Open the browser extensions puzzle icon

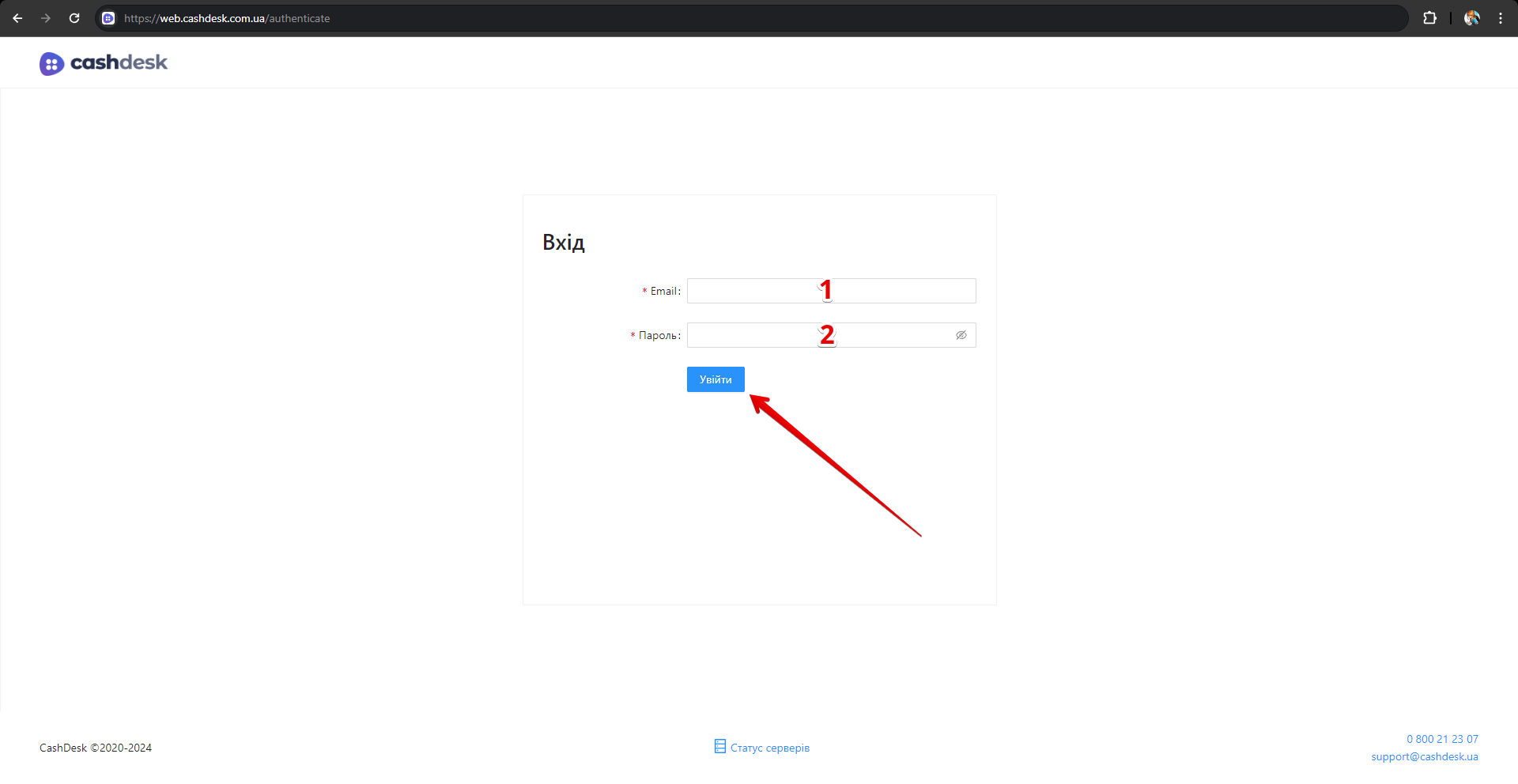point(1429,18)
